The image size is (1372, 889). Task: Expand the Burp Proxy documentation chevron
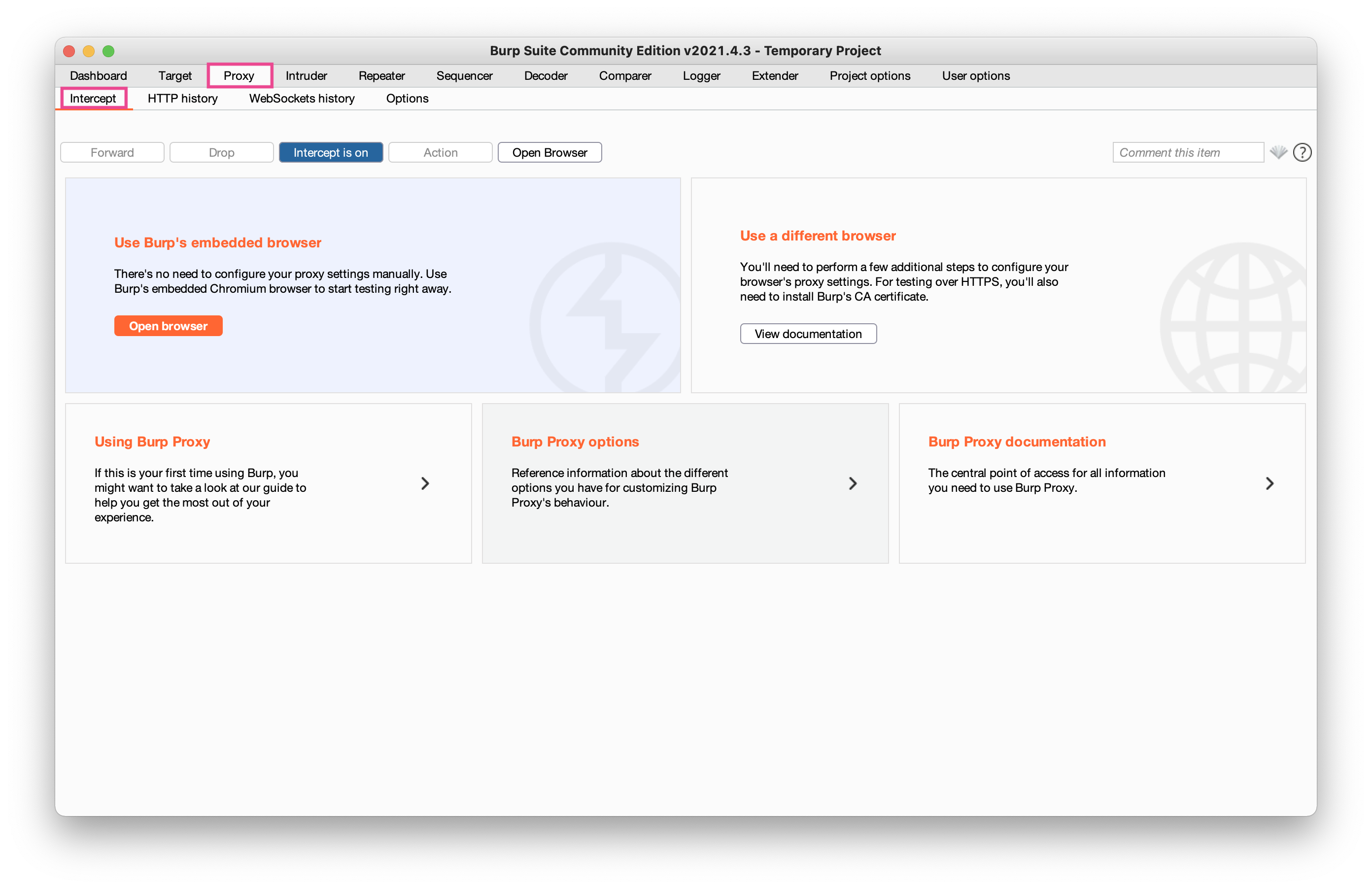1269,483
